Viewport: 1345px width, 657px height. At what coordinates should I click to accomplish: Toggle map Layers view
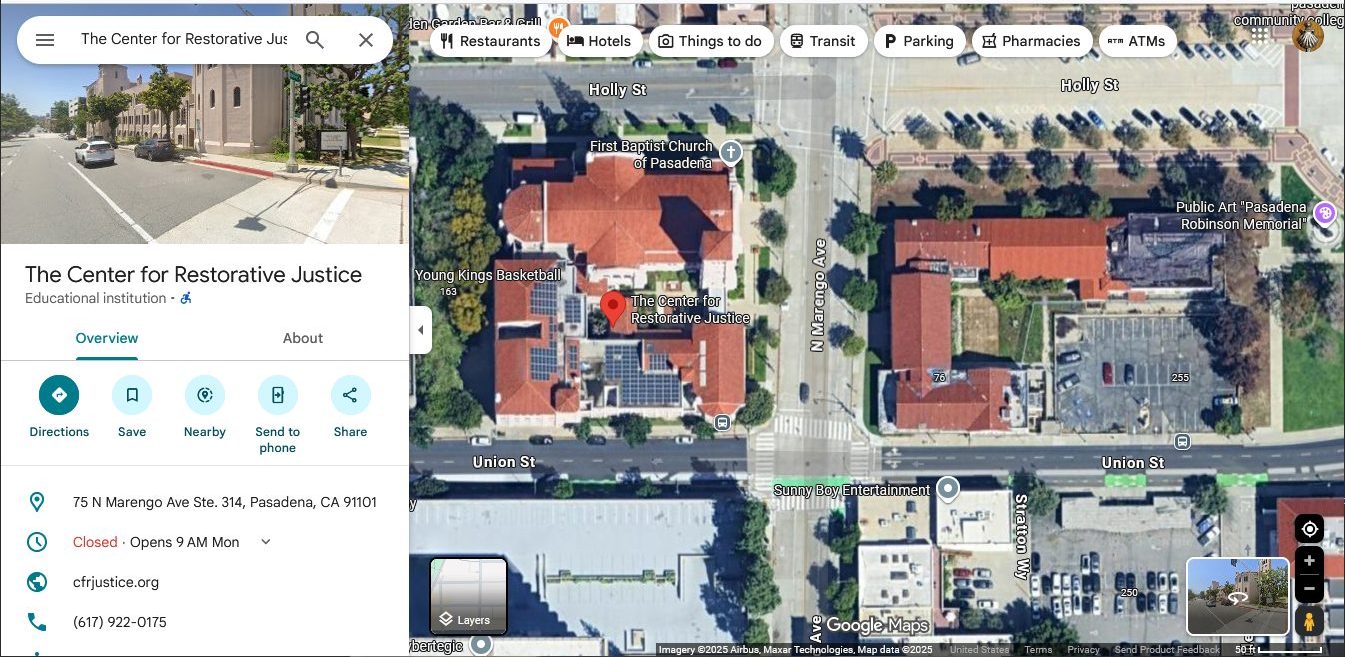(468, 596)
